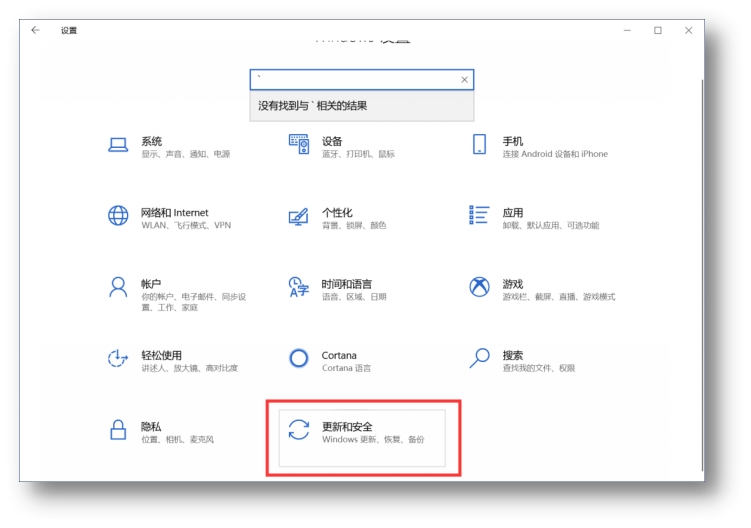Screen dimensions: 751x528
Task: Open the 手机 phone icon
Action: [x=479, y=144]
